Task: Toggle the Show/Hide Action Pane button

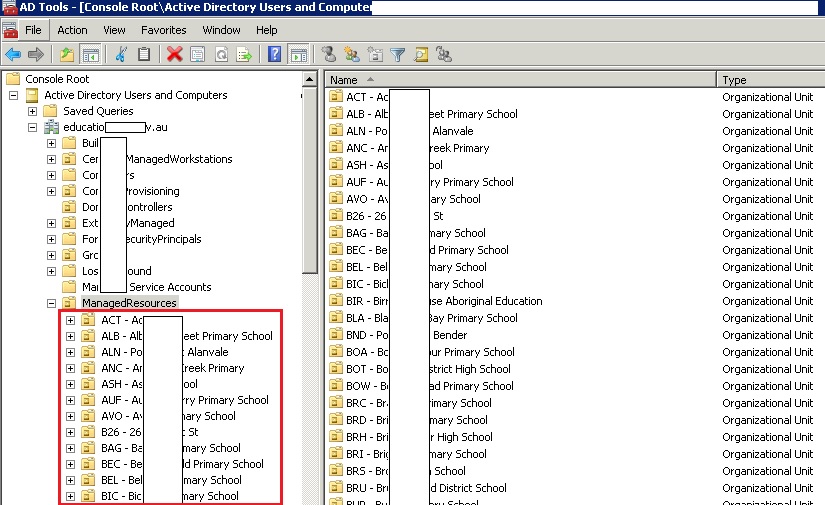Action: tap(298, 54)
